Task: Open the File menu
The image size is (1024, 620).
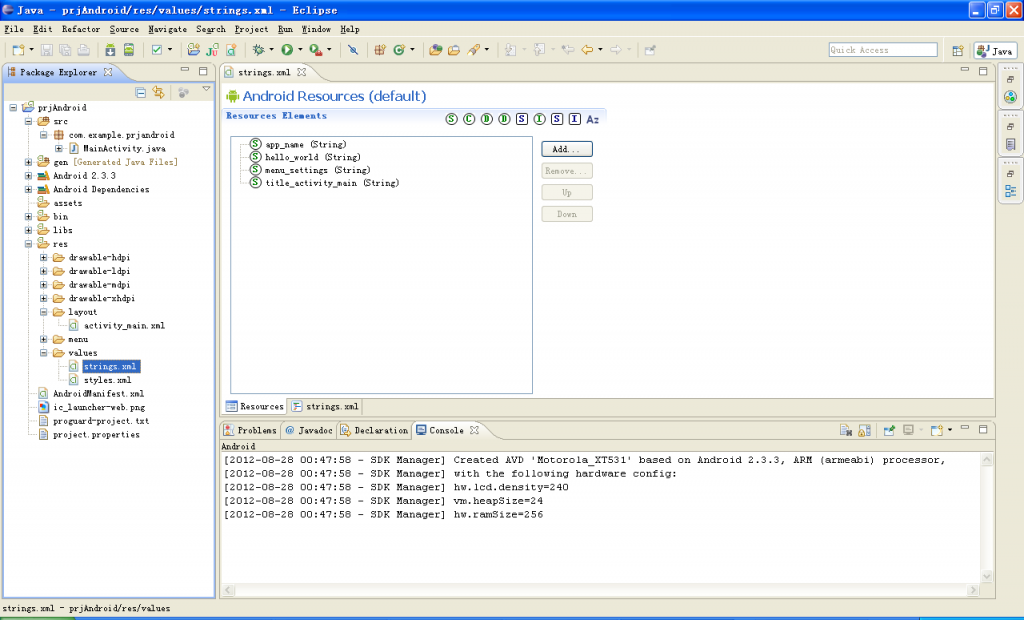Action: click(x=14, y=29)
